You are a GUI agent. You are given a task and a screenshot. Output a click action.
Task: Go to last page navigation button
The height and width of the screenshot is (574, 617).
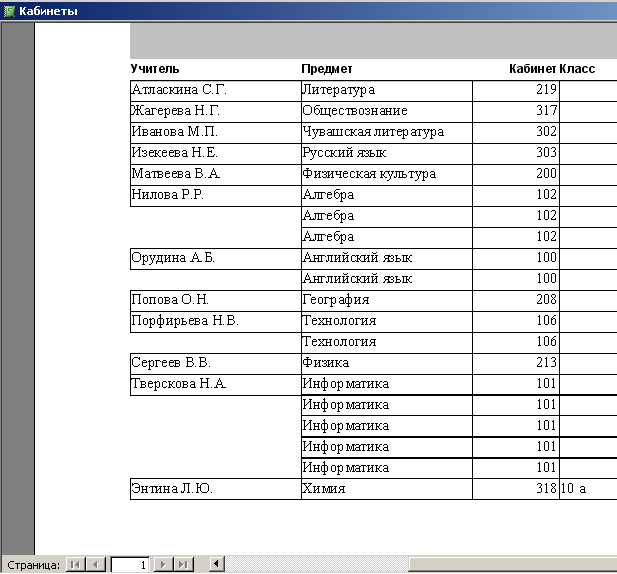183,565
